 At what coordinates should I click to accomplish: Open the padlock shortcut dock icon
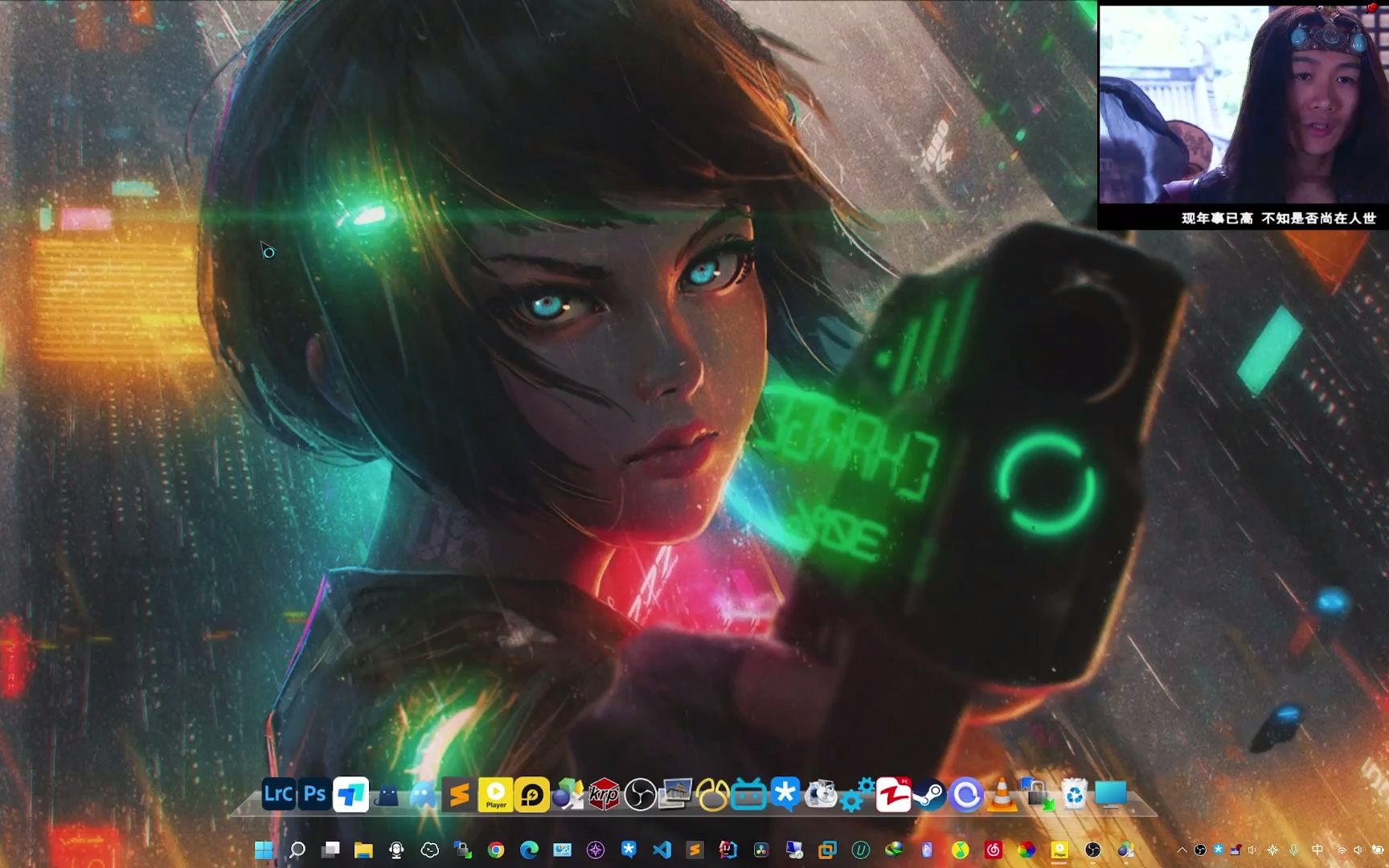(1038, 795)
